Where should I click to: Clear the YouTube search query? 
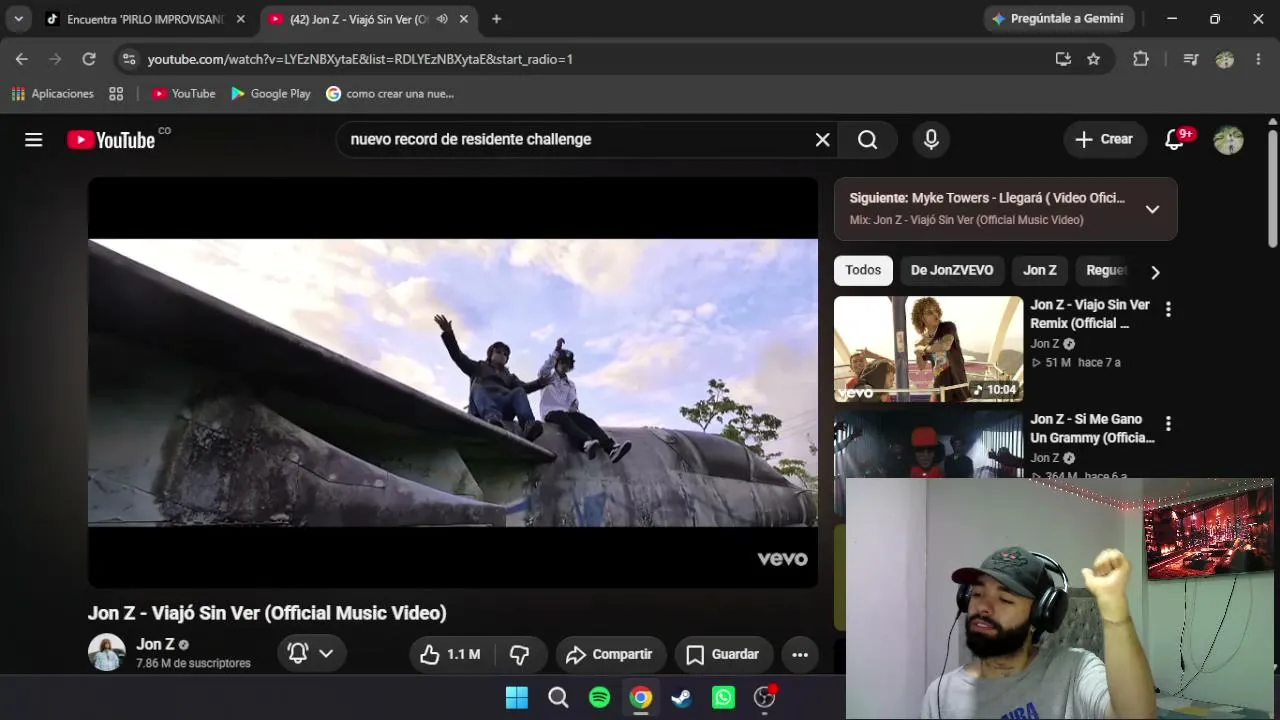[822, 140]
